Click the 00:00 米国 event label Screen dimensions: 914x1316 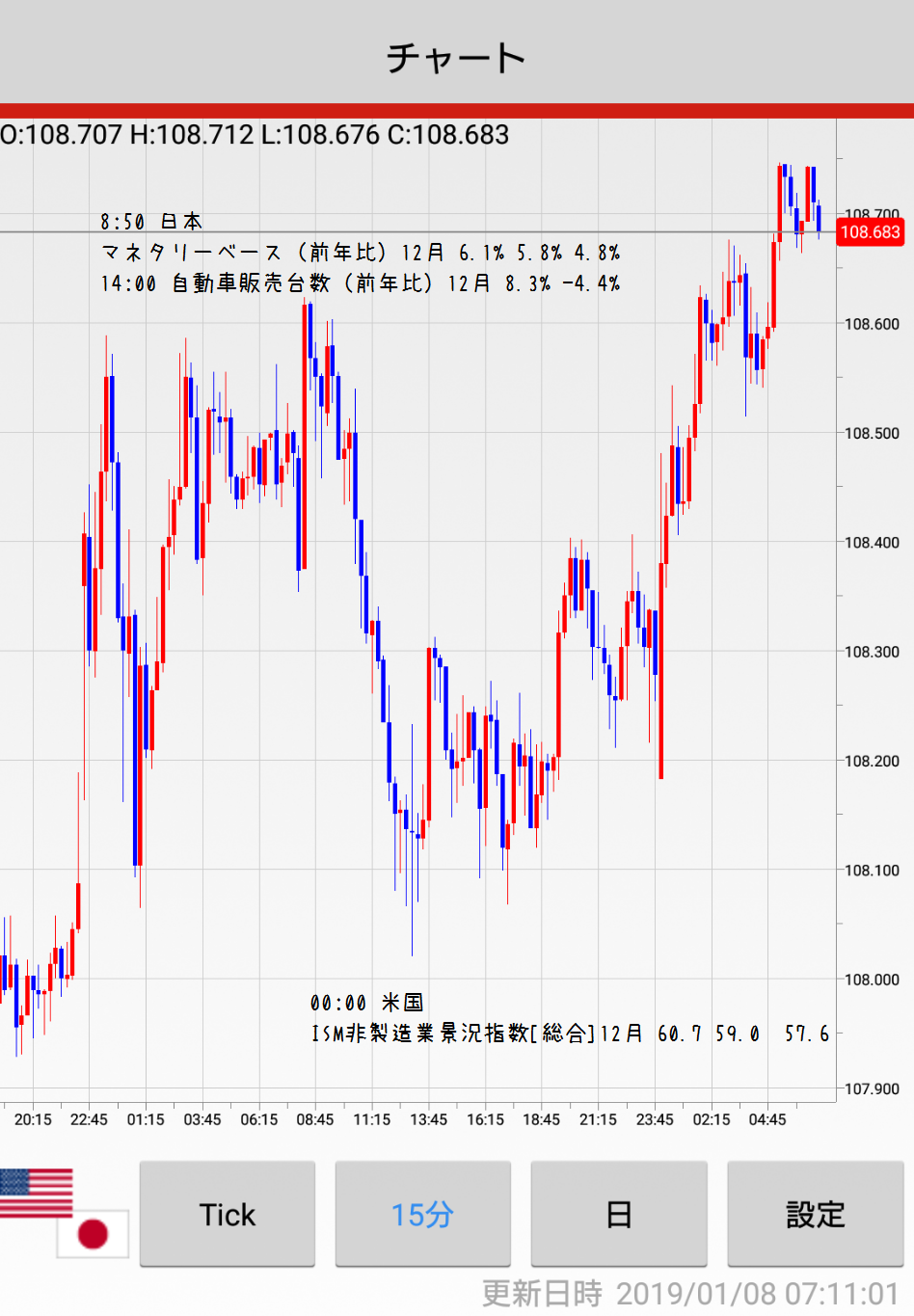click(366, 1003)
